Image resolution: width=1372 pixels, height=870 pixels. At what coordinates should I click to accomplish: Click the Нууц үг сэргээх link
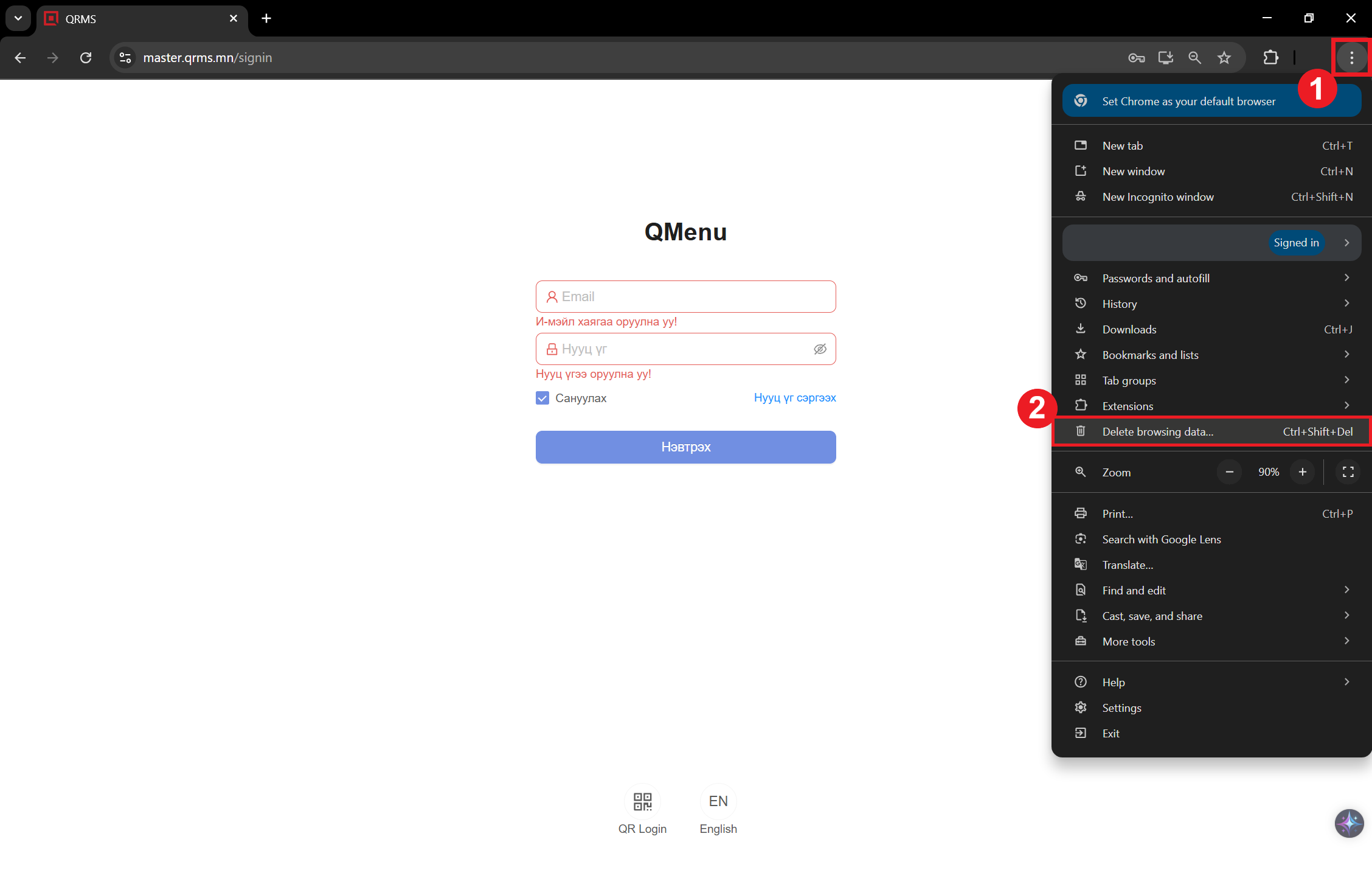click(794, 397)
